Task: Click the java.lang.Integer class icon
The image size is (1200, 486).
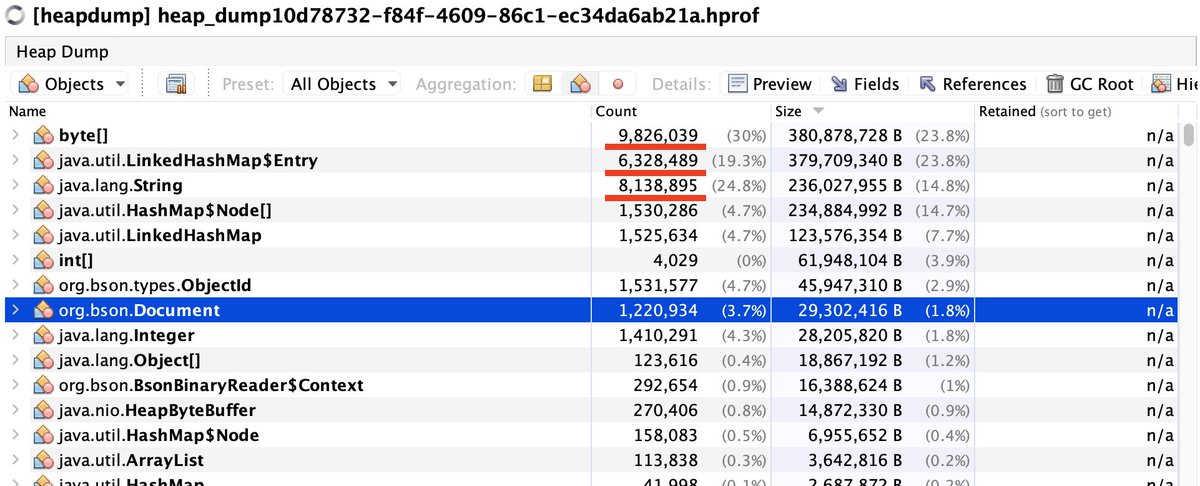Action: (x=42, y=335)
